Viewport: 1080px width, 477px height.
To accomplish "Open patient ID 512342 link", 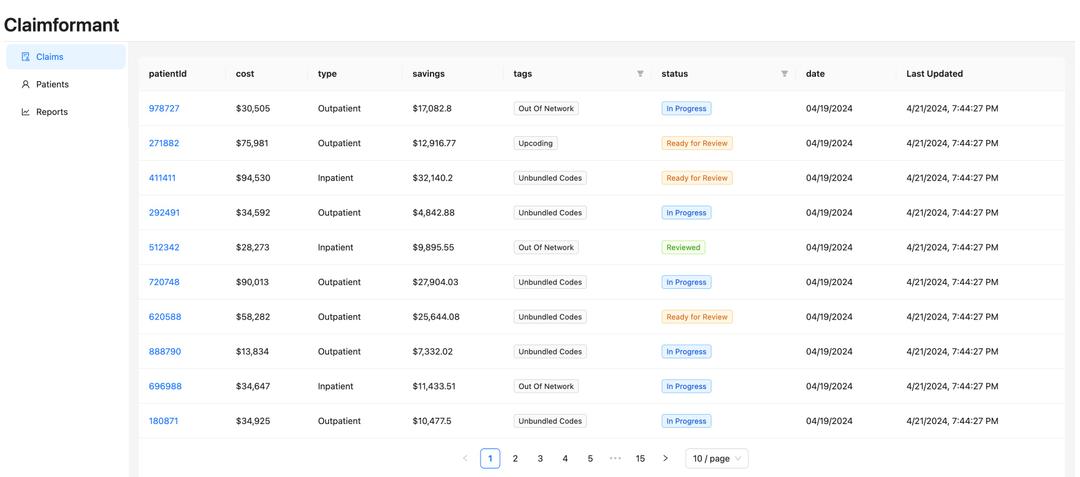I will pyautogui.click(x=164, y=248).
